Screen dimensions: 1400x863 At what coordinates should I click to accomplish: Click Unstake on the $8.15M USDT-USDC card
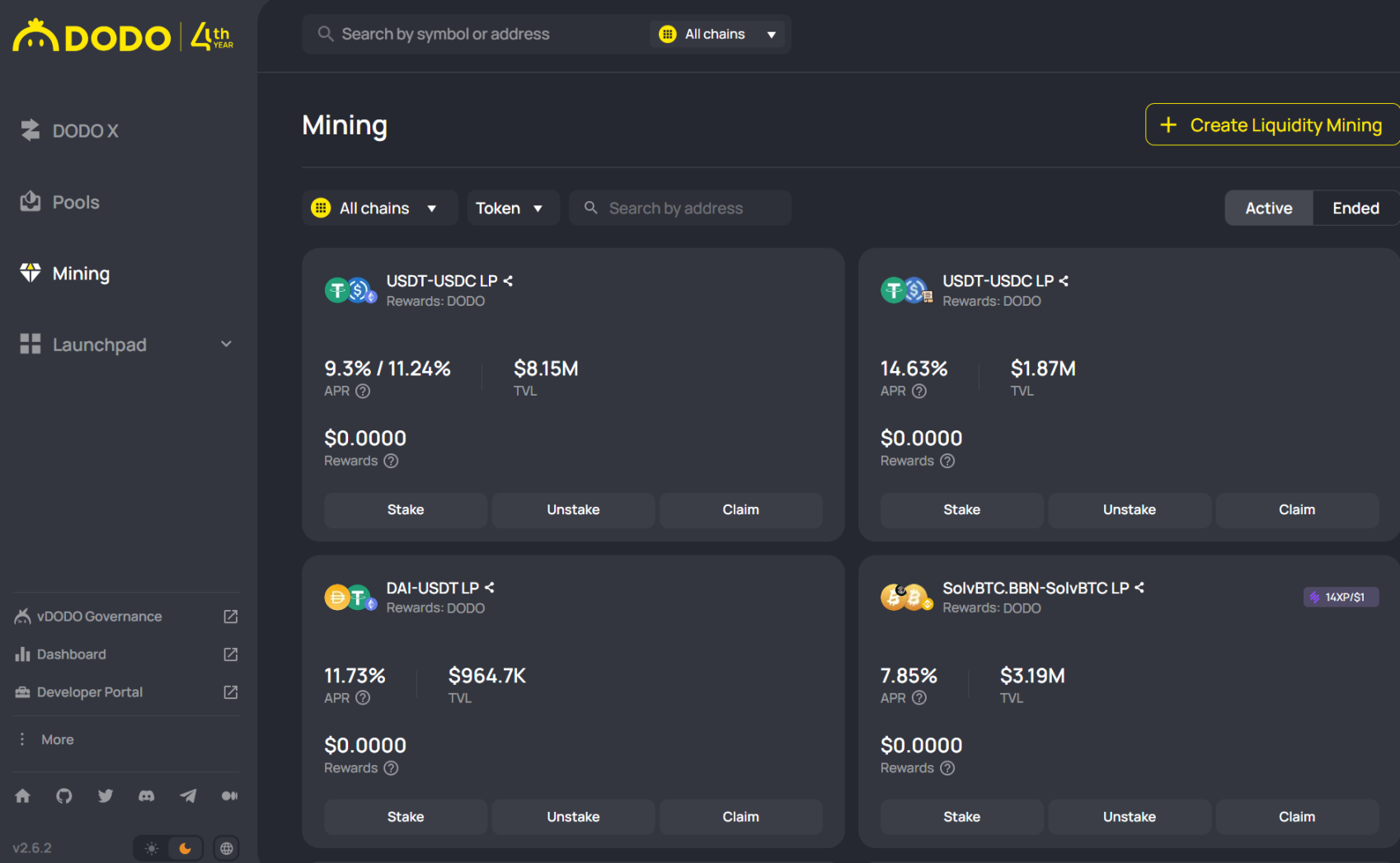(x=573, y=510)
